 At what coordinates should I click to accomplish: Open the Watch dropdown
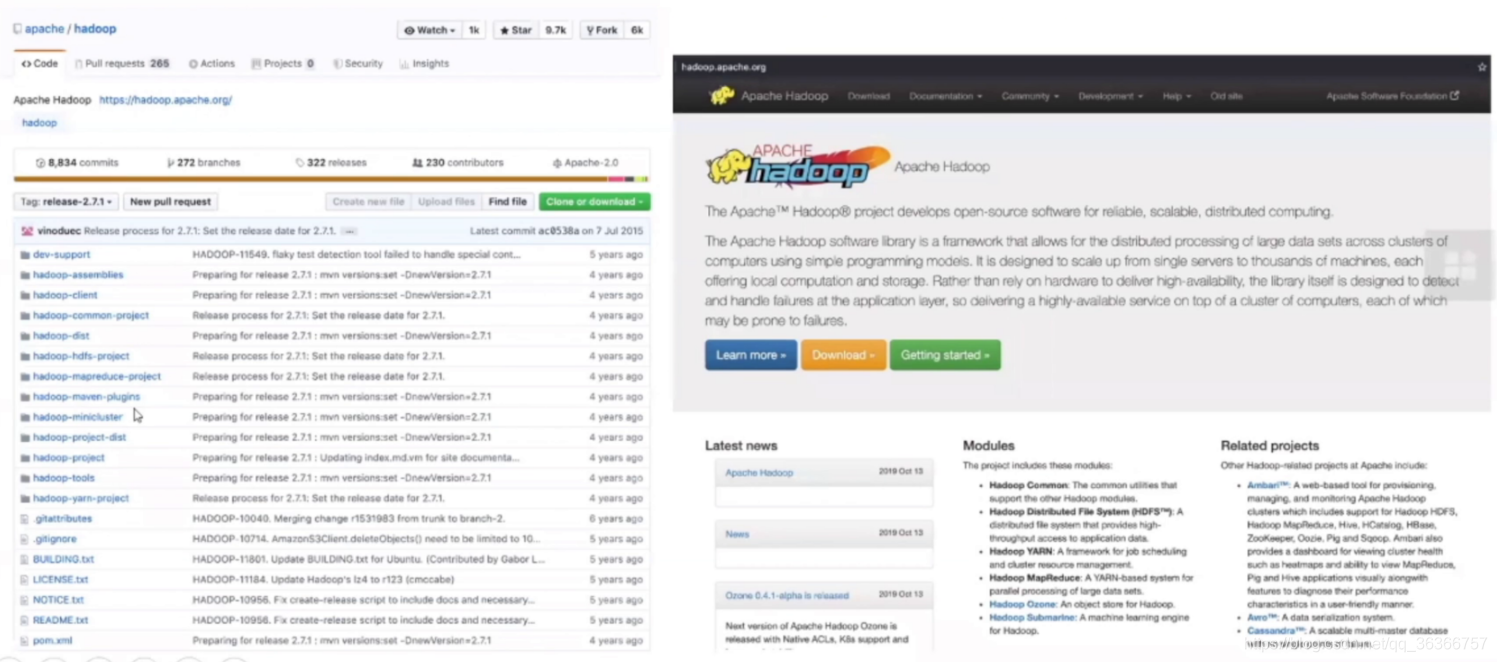pyautogui.click(x=429, y=30)
